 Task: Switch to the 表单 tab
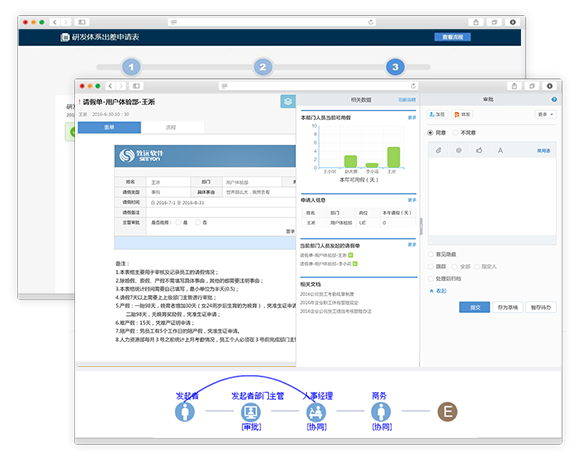click(109, 127)
